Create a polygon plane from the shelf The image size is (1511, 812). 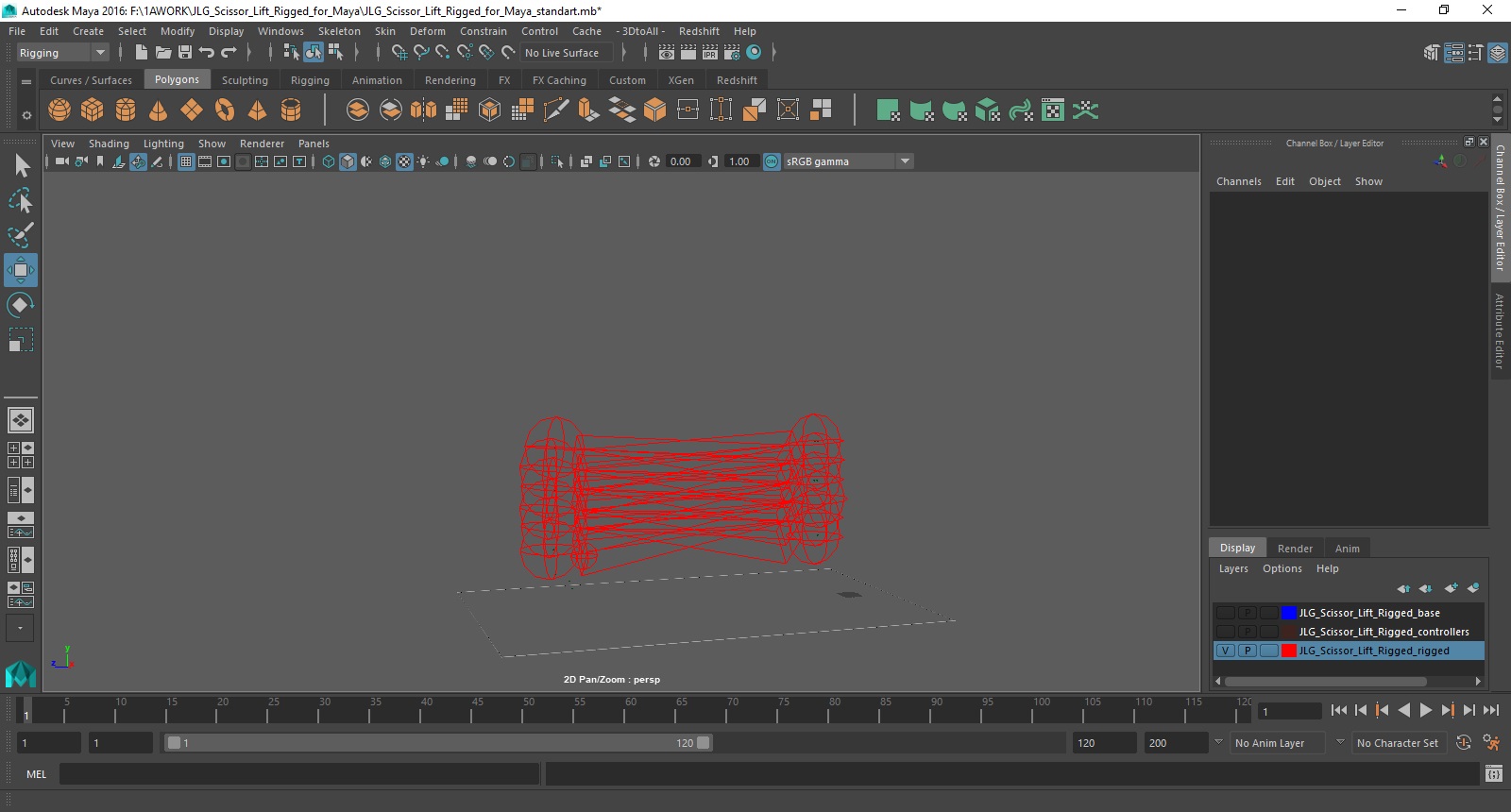pyautogui.click(x=192, y=110)
